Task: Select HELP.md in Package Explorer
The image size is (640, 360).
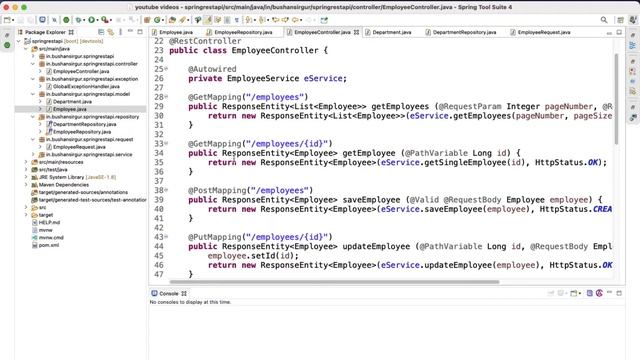Action: point(49,222)
